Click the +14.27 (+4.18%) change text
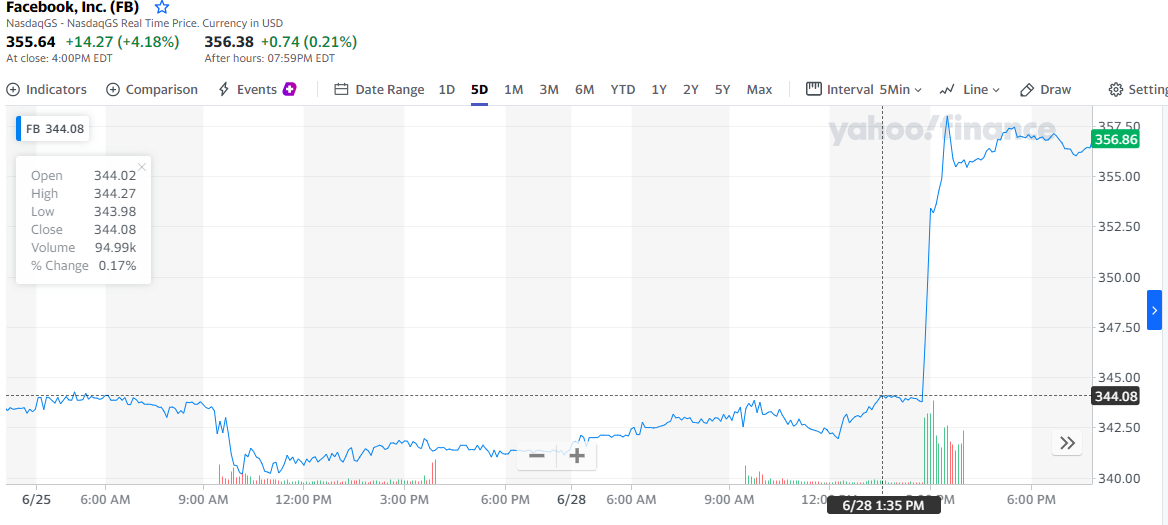The height and width of the screenshot is (525, 1168). [122, 42]
